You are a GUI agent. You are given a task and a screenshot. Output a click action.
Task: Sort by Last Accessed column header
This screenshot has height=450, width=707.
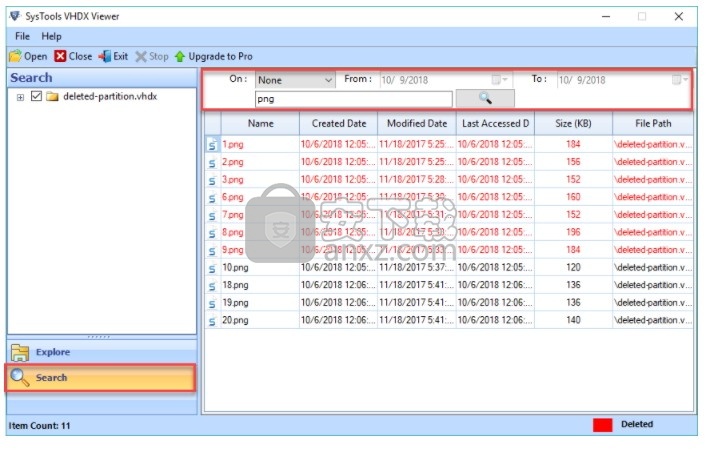pos(495,124)
